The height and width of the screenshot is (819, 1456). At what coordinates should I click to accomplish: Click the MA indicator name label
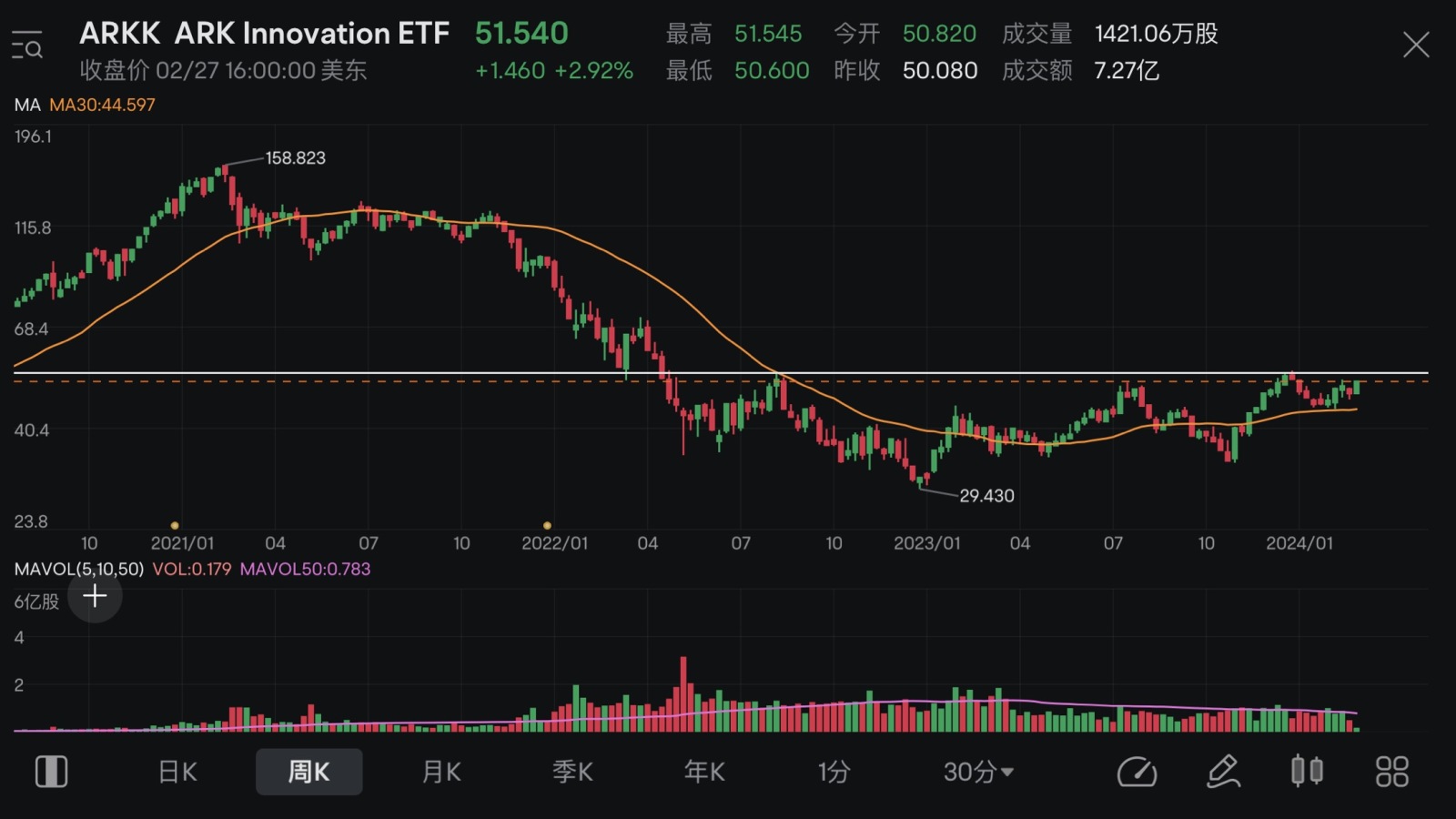27,105
